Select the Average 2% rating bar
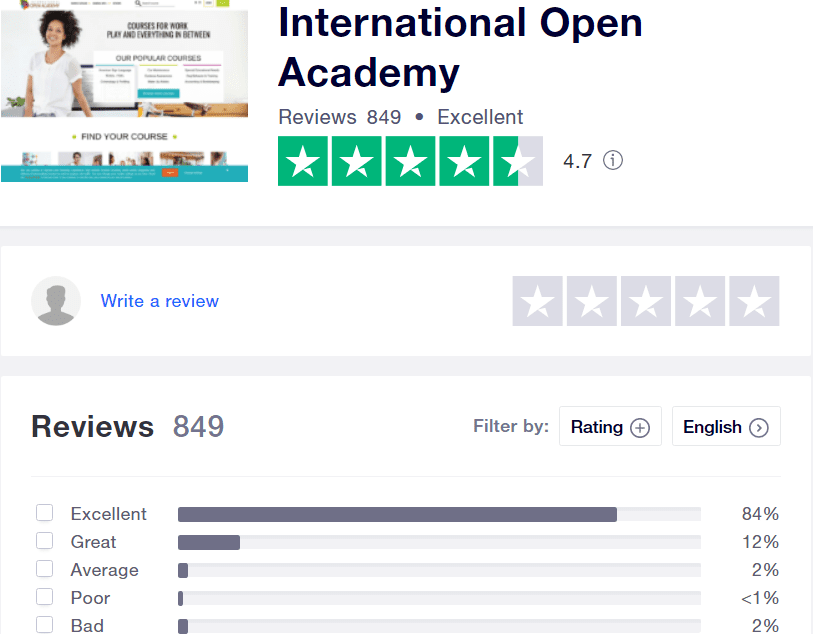 tap(439, 570)
